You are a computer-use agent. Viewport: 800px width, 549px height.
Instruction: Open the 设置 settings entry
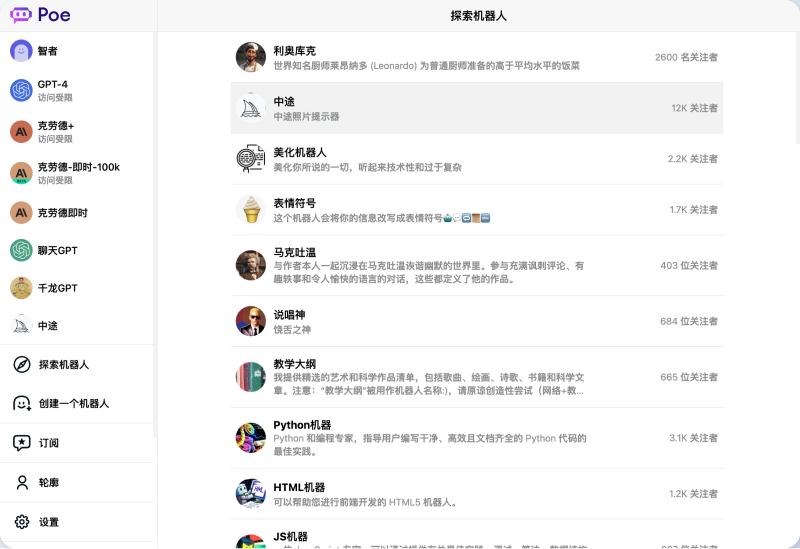click(77, 521)
